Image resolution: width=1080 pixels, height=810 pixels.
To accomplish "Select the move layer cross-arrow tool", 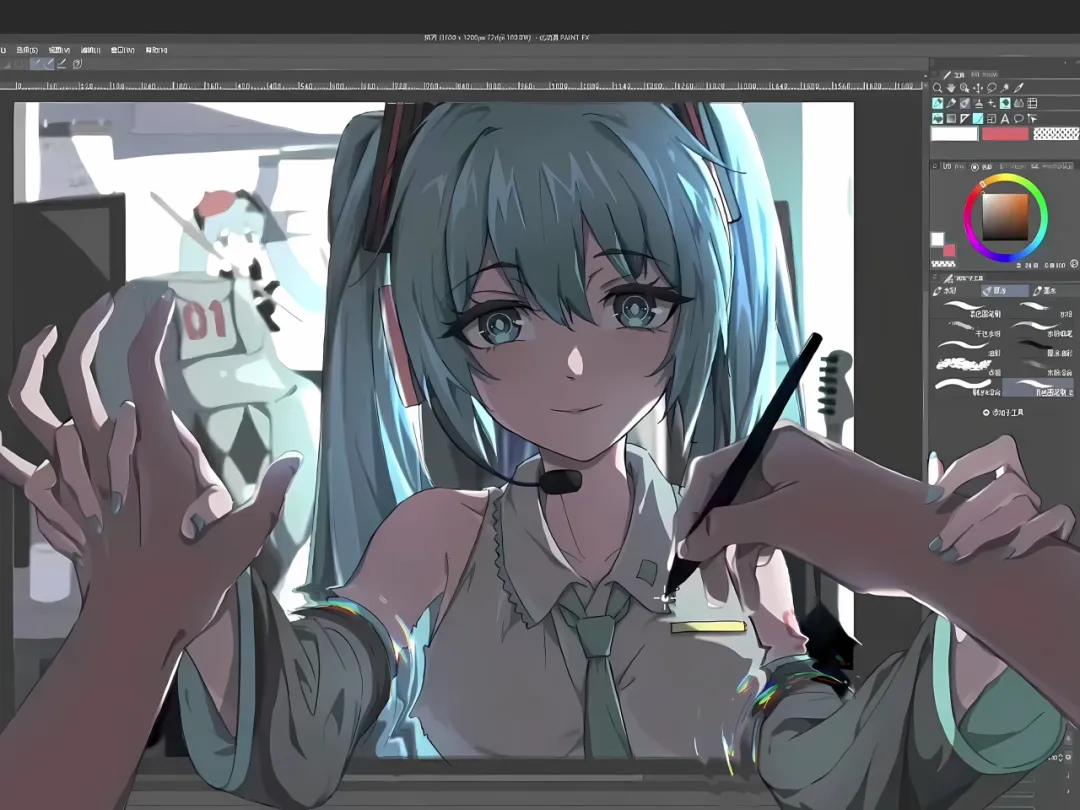I will pyautogui.click(x=978, y=87).
